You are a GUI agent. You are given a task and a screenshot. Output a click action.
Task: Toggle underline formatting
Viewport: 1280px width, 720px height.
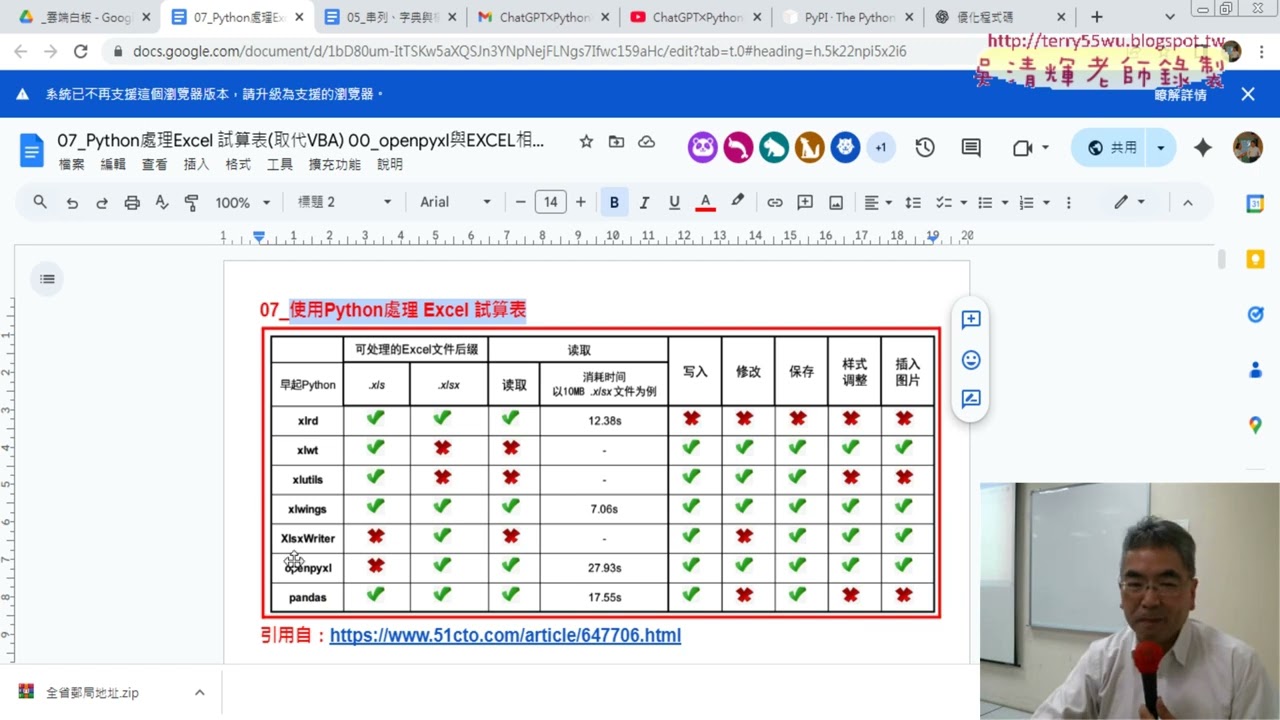pos(674,202)
